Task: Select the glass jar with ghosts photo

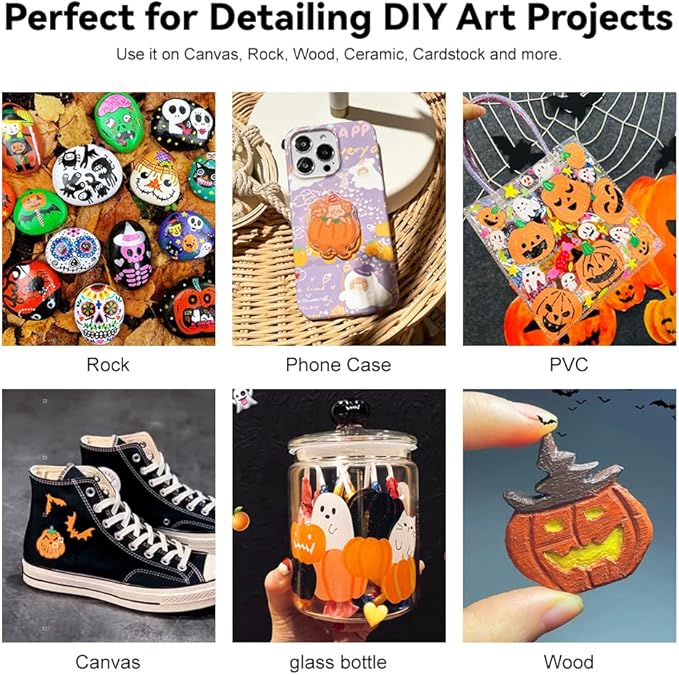Action: [339, 515]
